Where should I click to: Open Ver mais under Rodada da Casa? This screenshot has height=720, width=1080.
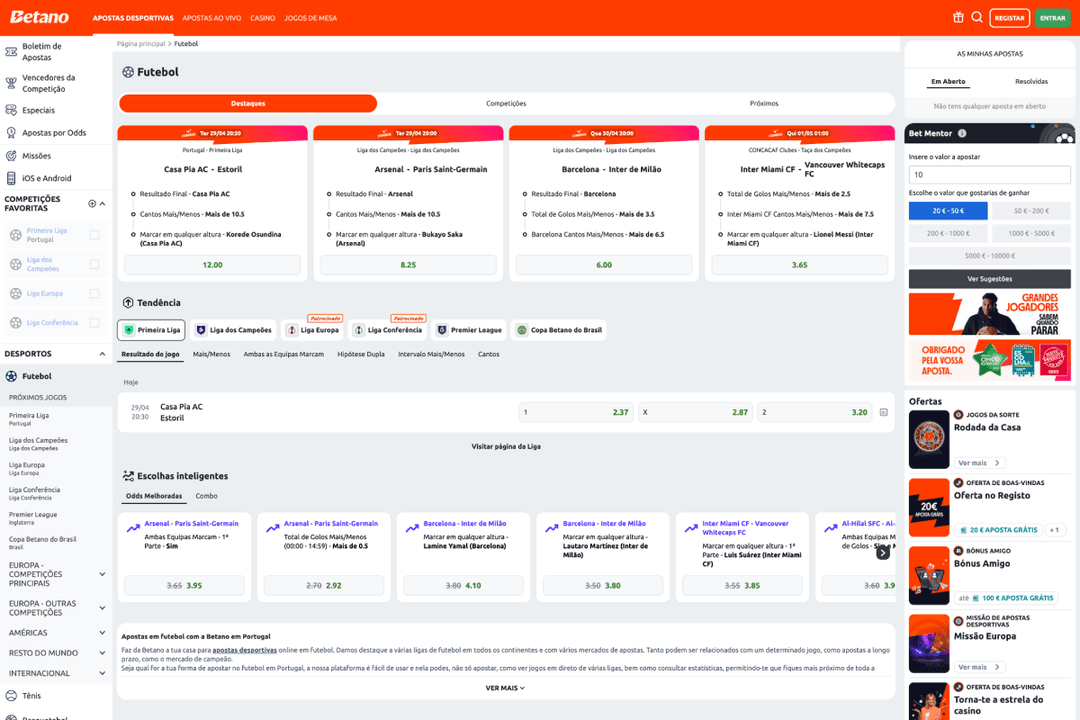(979, 463)
